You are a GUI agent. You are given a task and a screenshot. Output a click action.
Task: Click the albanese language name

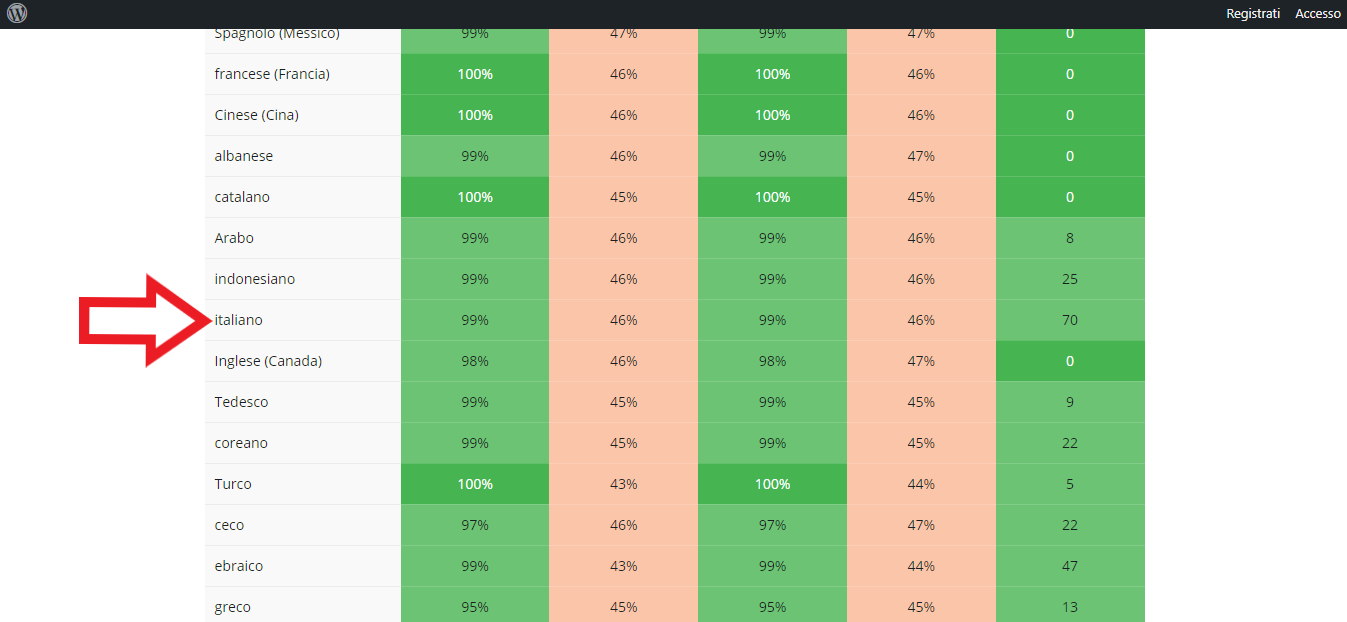click(x=243, y=156)
